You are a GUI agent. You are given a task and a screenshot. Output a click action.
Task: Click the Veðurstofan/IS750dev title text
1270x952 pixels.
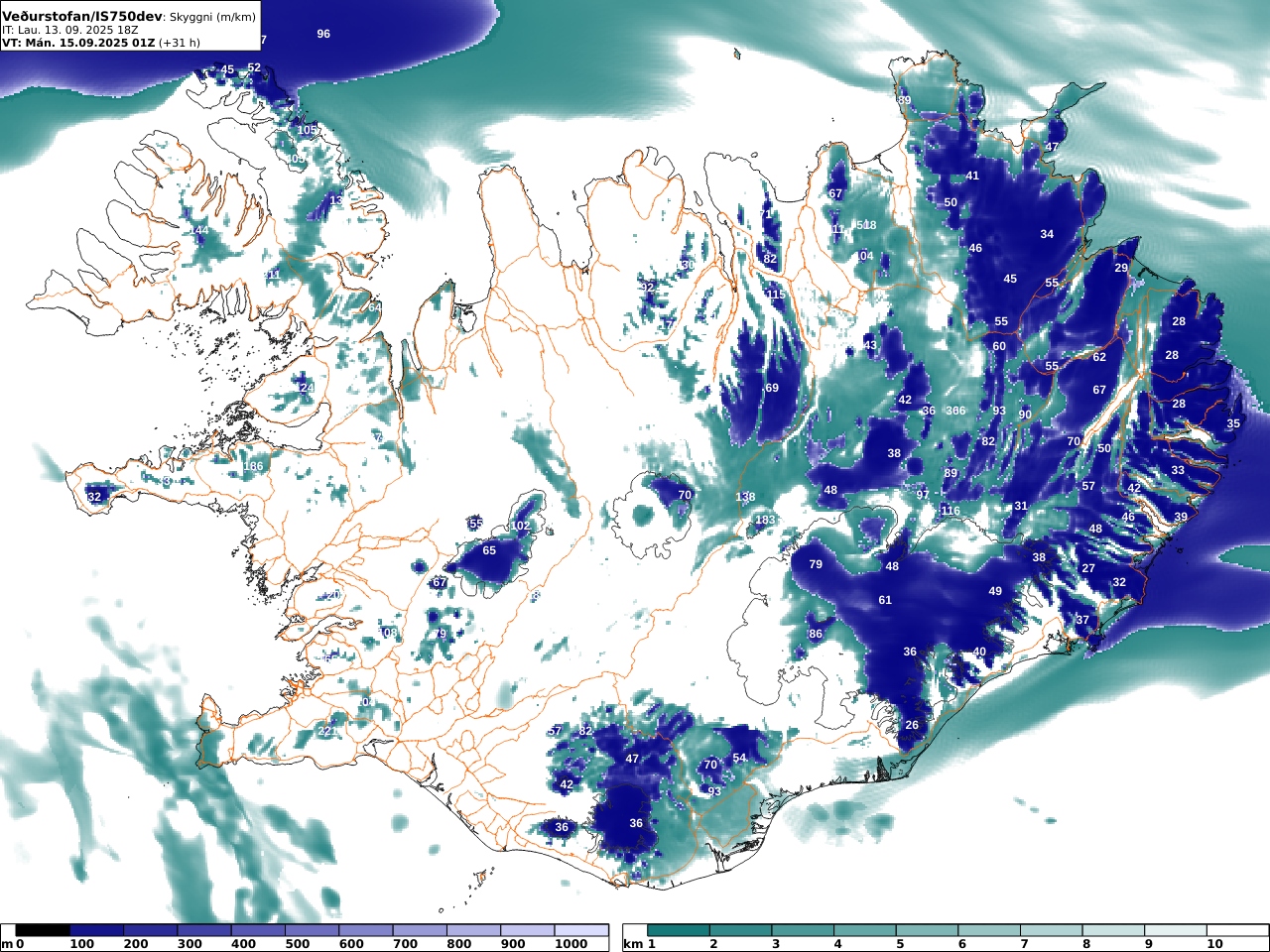[x=81, y=17]
